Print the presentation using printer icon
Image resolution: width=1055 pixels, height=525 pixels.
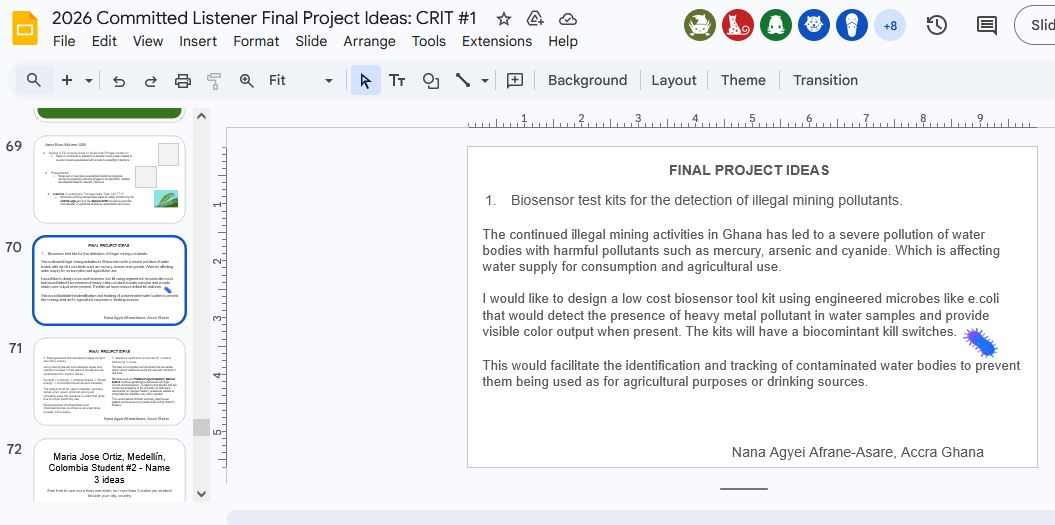(x=183, y=81)
